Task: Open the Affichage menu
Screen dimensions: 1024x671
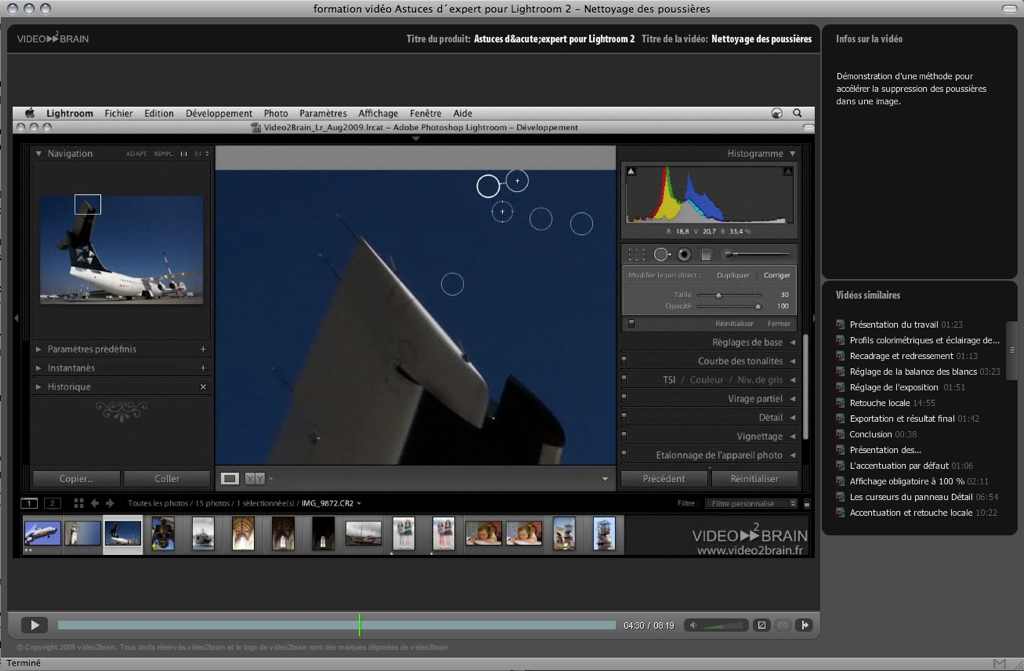Action: pos(377,113)
